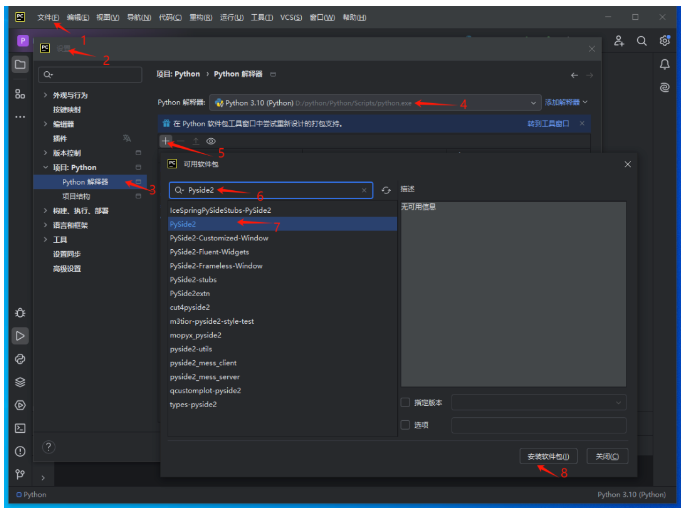Enable the Specify version checkbox
684x514 pixels.
click(x=405, y=402)
